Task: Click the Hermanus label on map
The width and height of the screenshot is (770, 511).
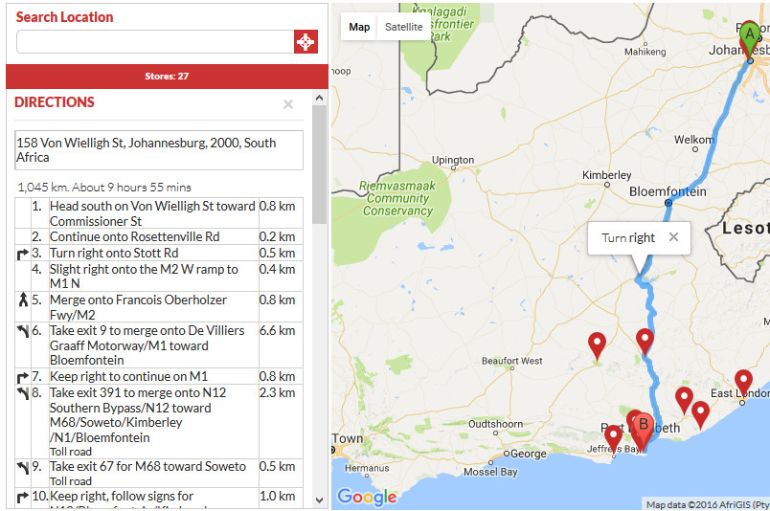Action: point(367,468)
